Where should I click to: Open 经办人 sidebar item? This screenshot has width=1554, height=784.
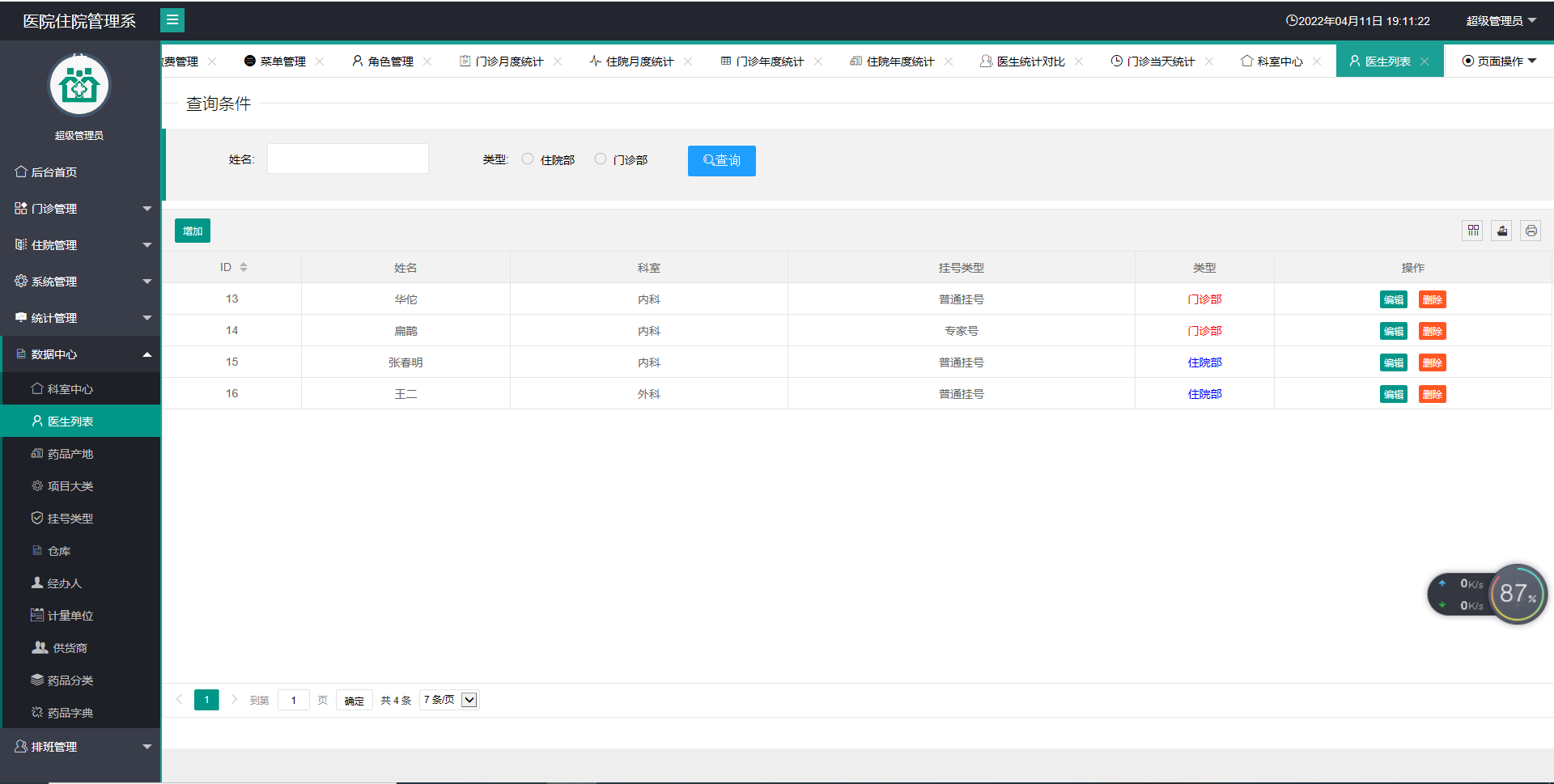click(80, 583)
